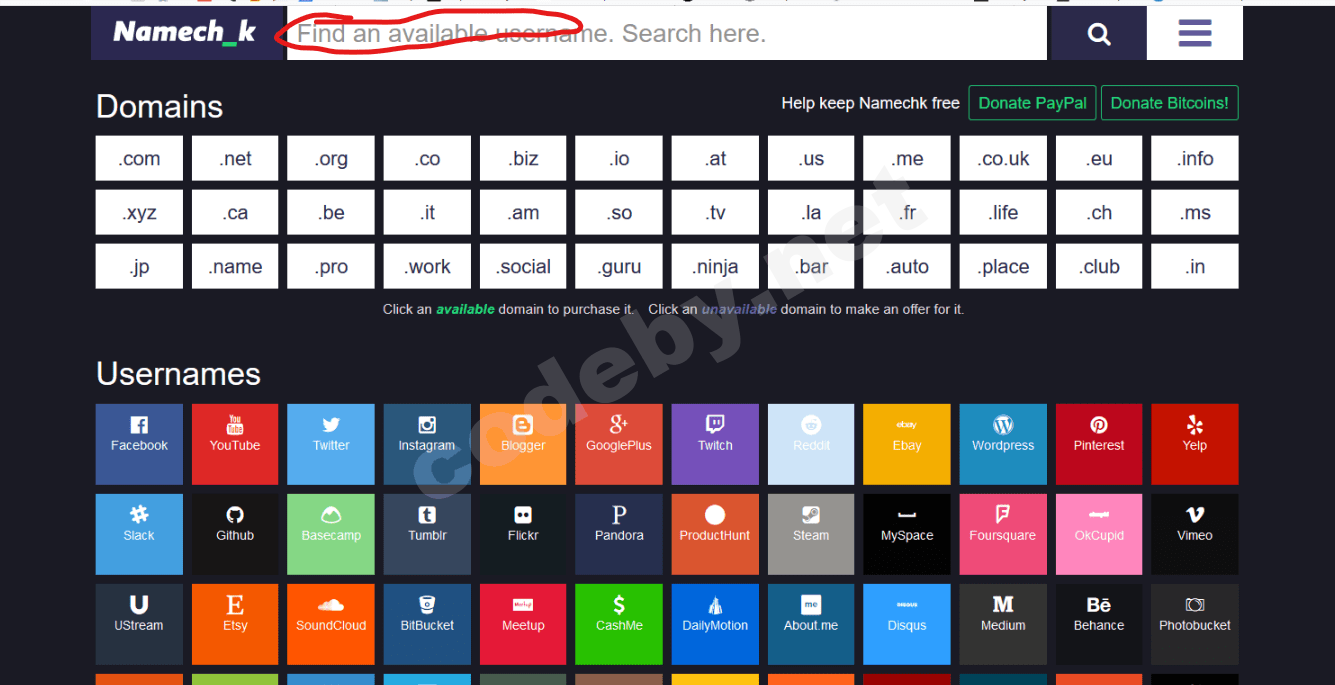Click the BitBucket tile
The height and width of the screenshot is (685, 1335).
(427, 624)
